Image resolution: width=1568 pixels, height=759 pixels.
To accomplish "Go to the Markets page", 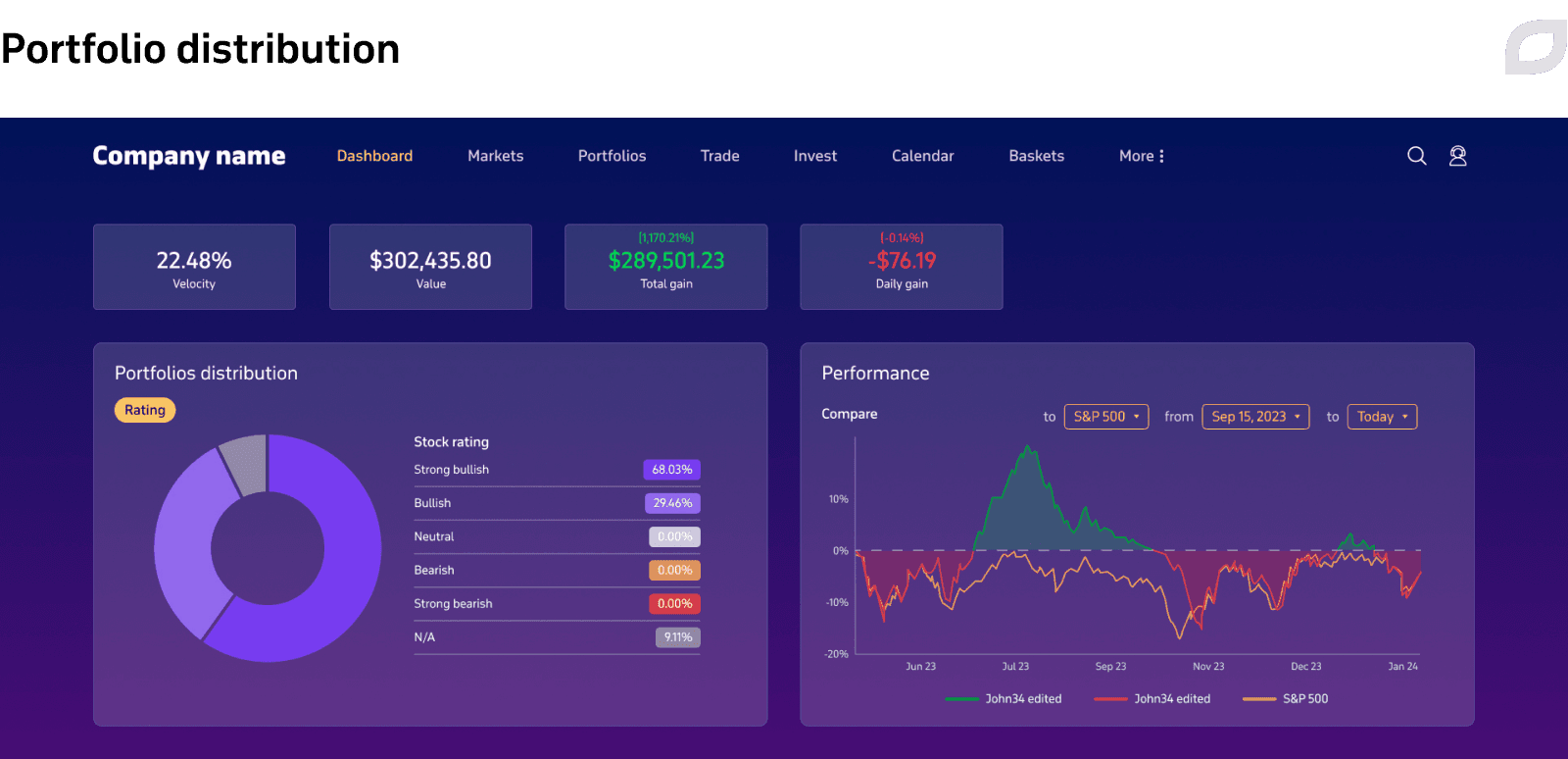I will click(495, 156).
